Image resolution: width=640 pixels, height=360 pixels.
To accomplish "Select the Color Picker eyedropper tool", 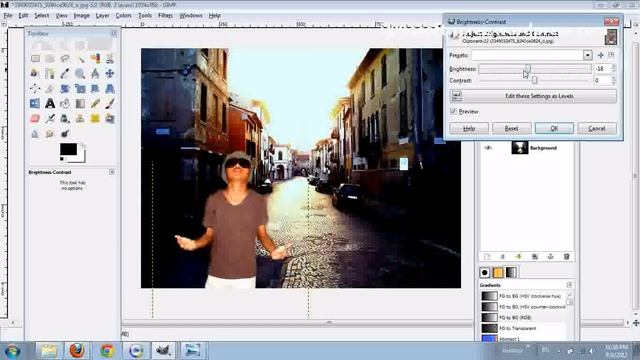I will (x=65, y=73).
